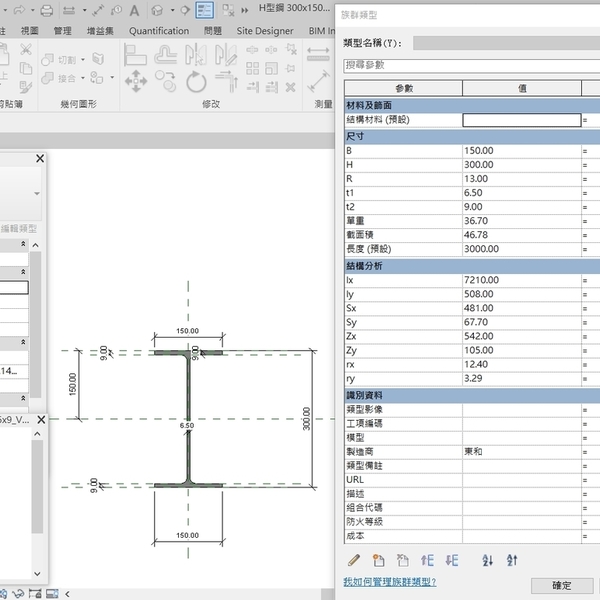Screen dimensions: 600x600
Task: Select the Move tool in Modify panel
Action: click(136, 81)
